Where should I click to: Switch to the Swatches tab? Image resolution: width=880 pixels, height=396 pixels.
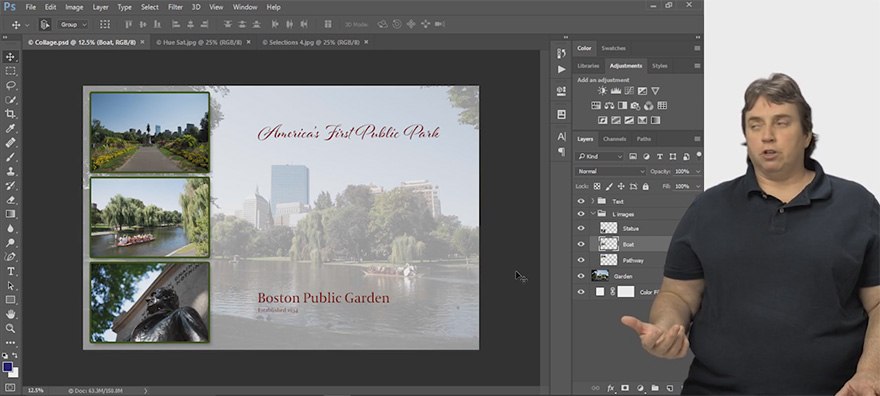(613, 48)
